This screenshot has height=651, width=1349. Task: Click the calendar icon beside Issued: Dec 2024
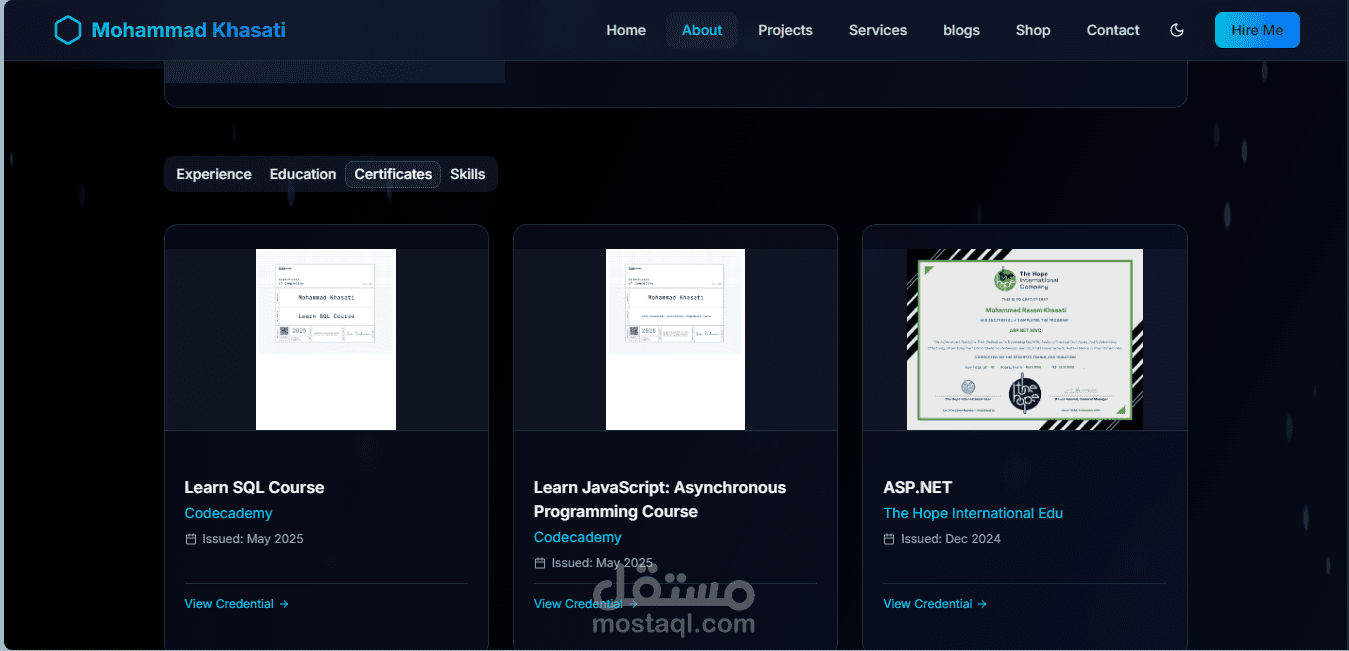tap(890, 539)
